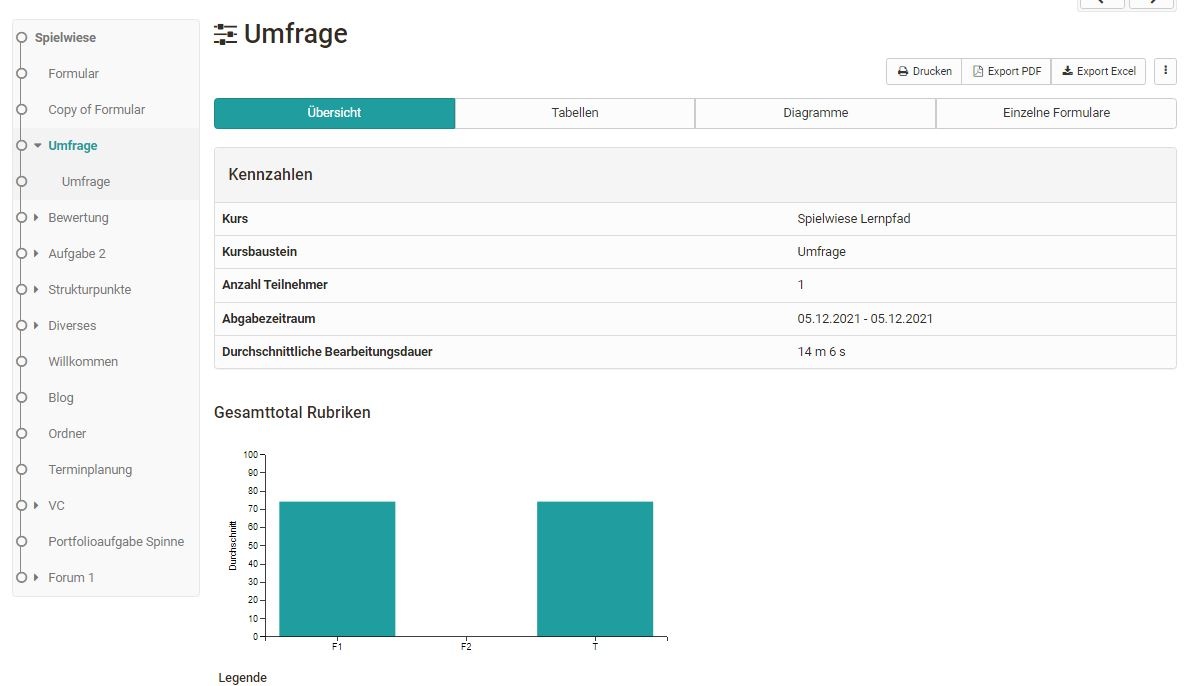Click the circle node icon beside Spielwiese
1195x686 pixels.
(21, 37)
